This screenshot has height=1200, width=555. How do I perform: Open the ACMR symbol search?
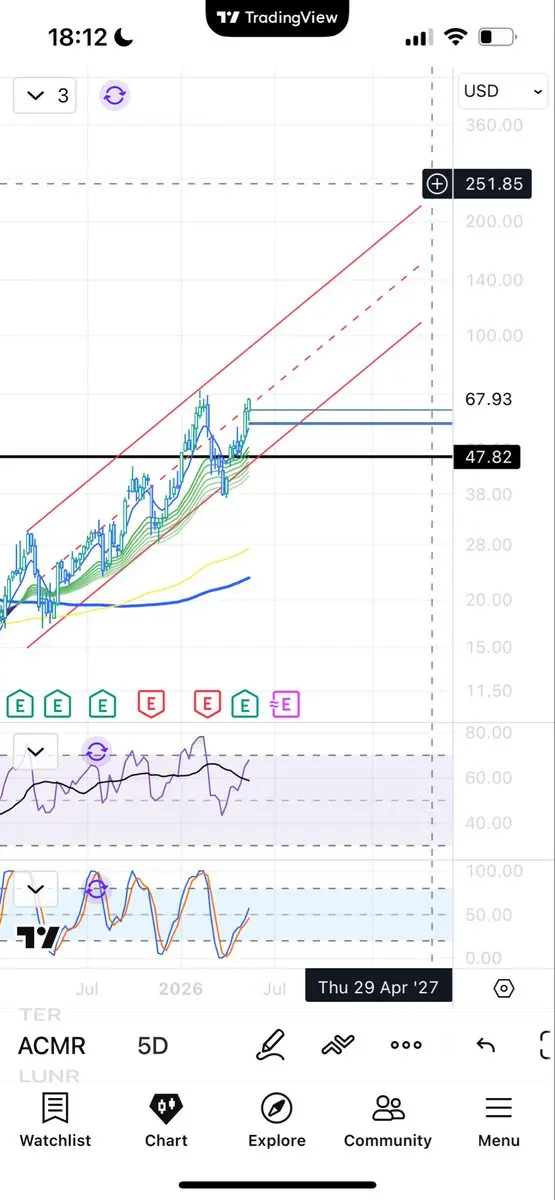pos(52,1046)
